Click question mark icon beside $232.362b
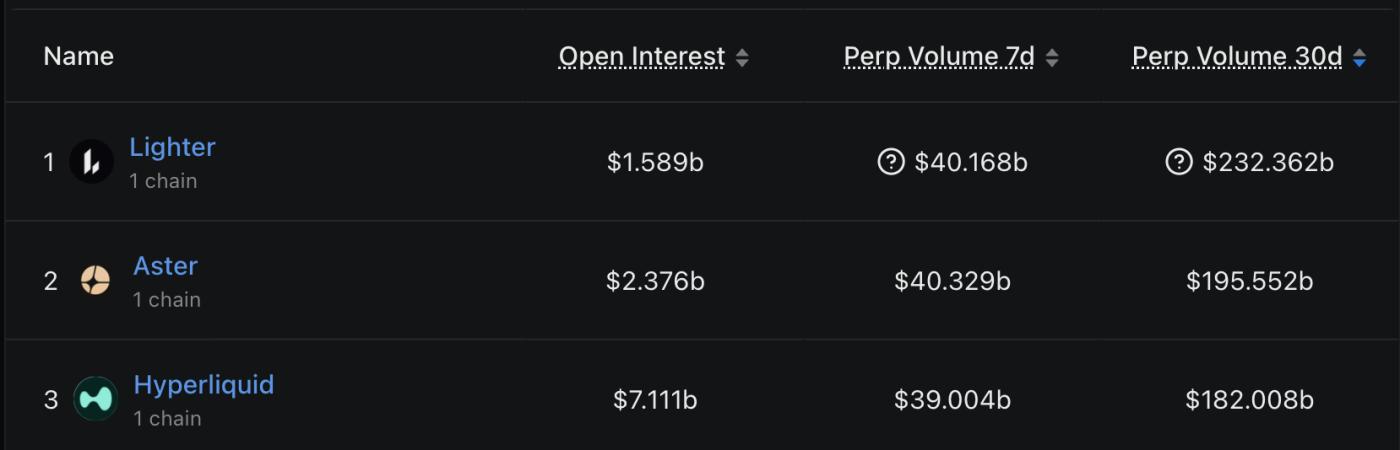The image size is (1400, 450). [1179, 162]
